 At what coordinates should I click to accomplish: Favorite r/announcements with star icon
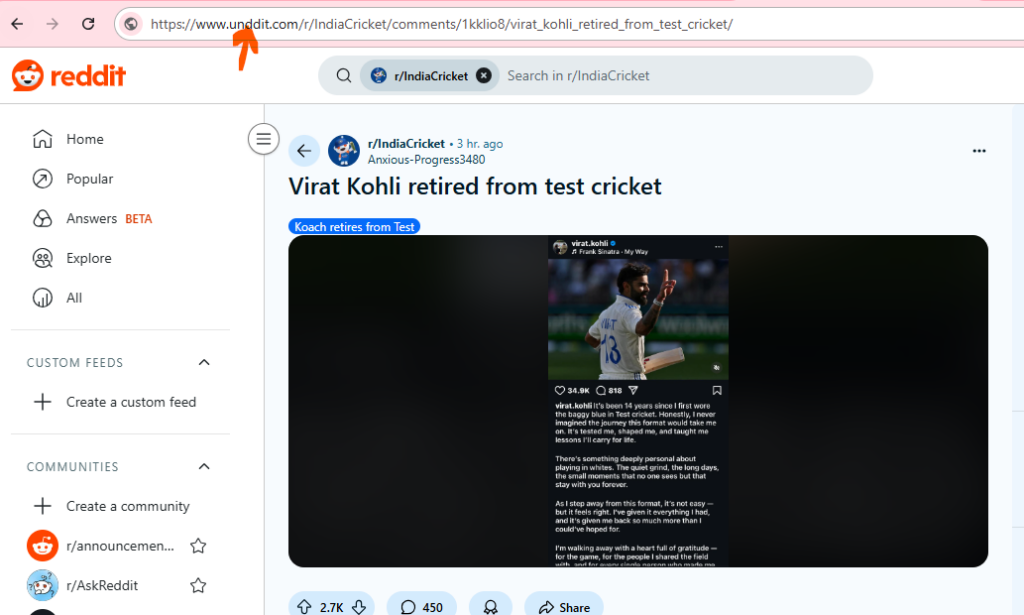click(x=199, y=546)
